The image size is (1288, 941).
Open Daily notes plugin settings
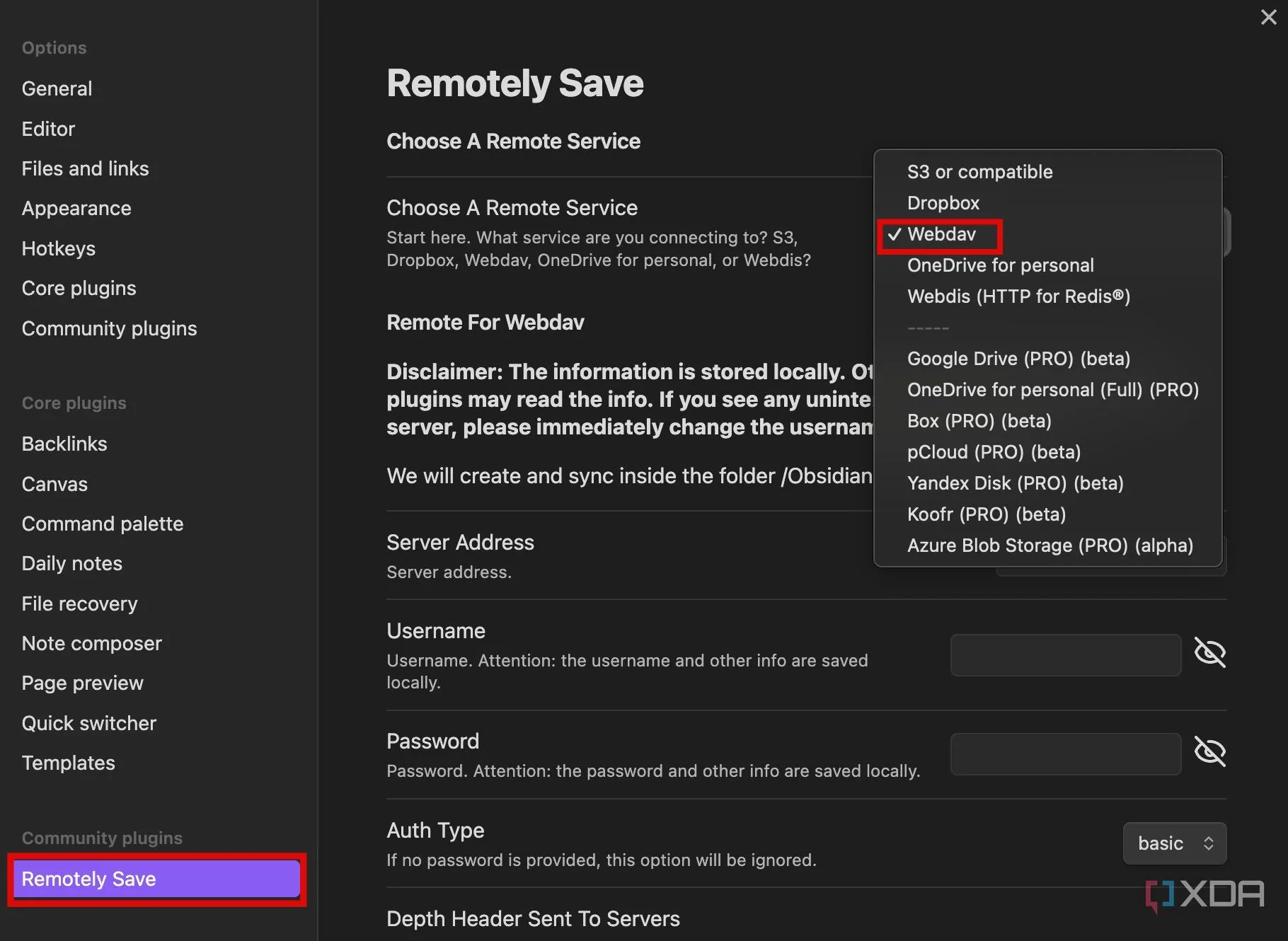click(72, 563)
